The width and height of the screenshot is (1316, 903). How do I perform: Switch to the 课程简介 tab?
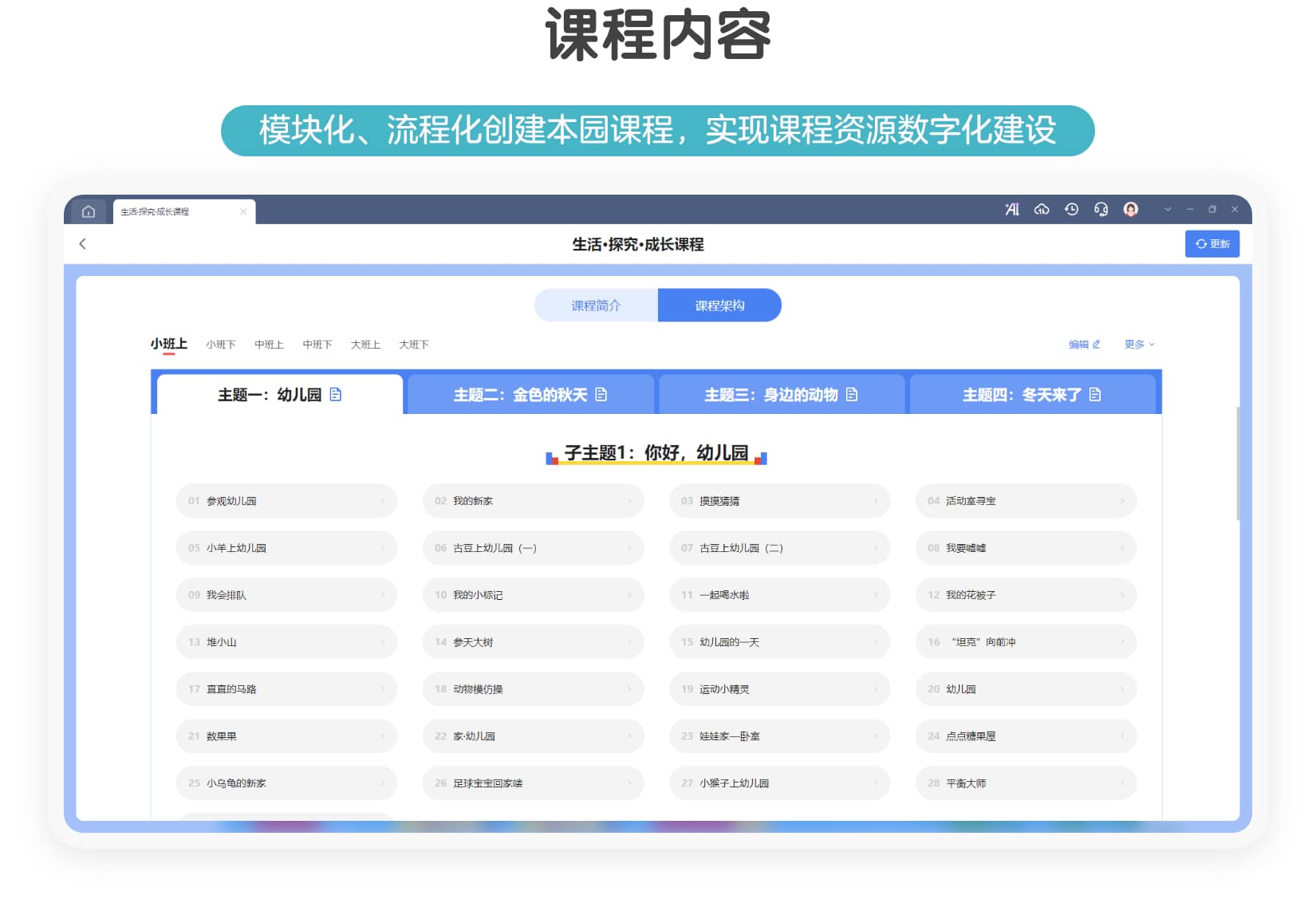(x=593, y=305)
